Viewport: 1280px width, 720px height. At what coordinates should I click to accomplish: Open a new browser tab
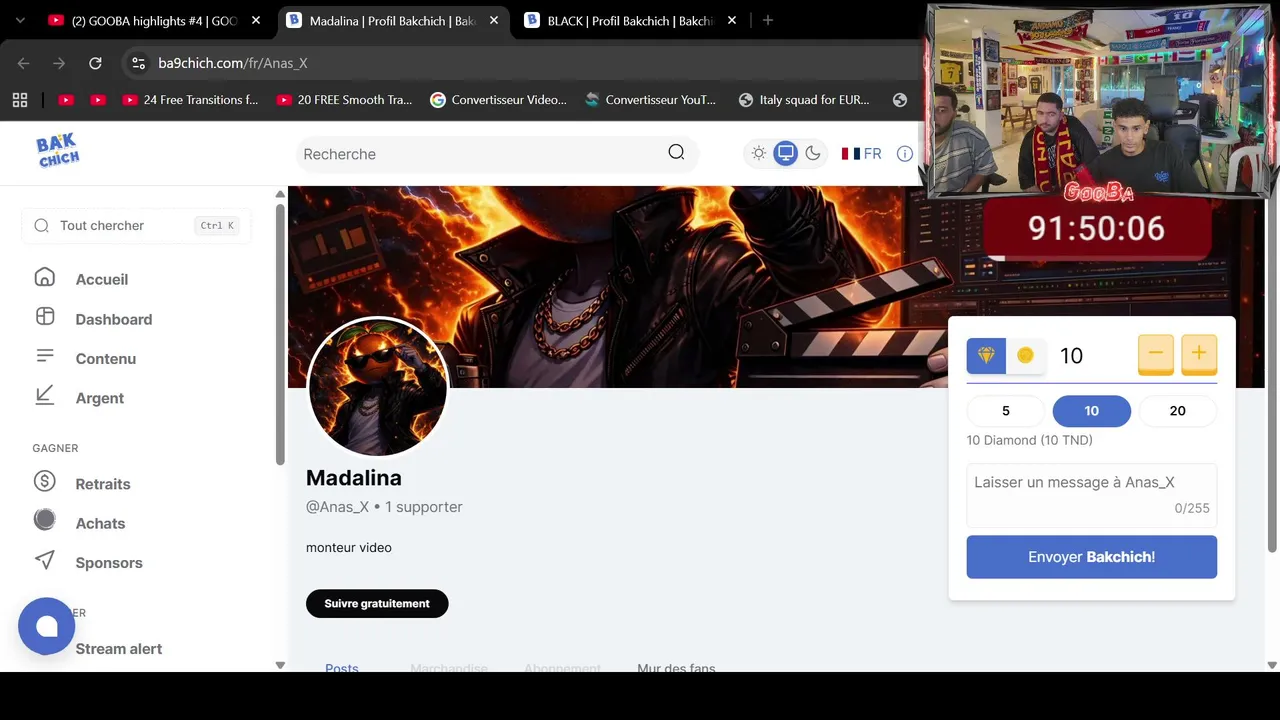coord(768,20)
